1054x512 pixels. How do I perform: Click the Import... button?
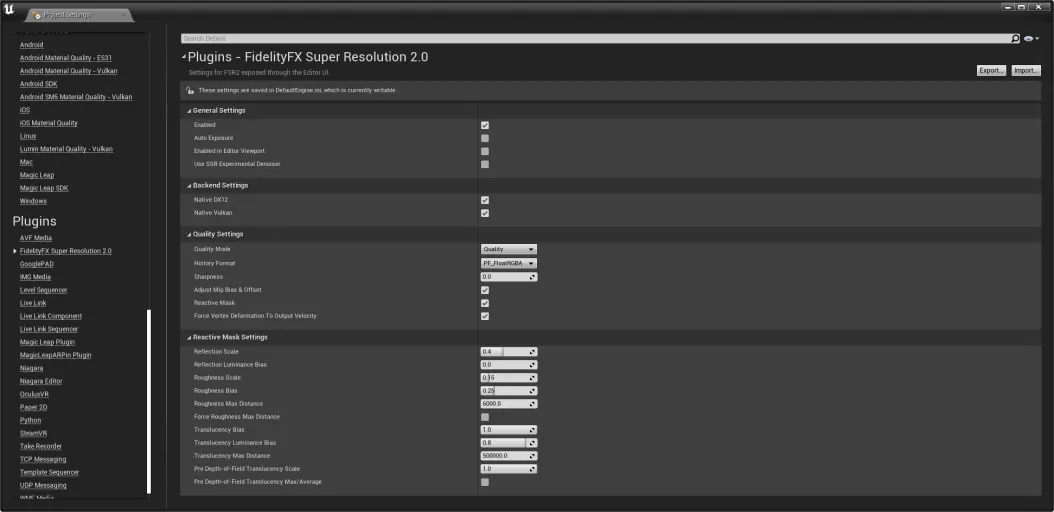[x=1026, y=71]
